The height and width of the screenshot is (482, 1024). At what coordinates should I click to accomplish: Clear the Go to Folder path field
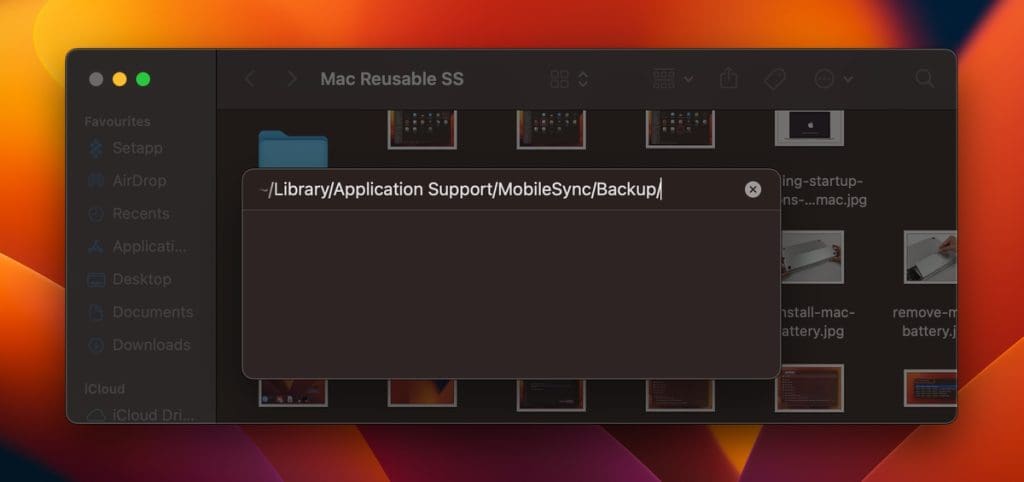click(752, 190)
